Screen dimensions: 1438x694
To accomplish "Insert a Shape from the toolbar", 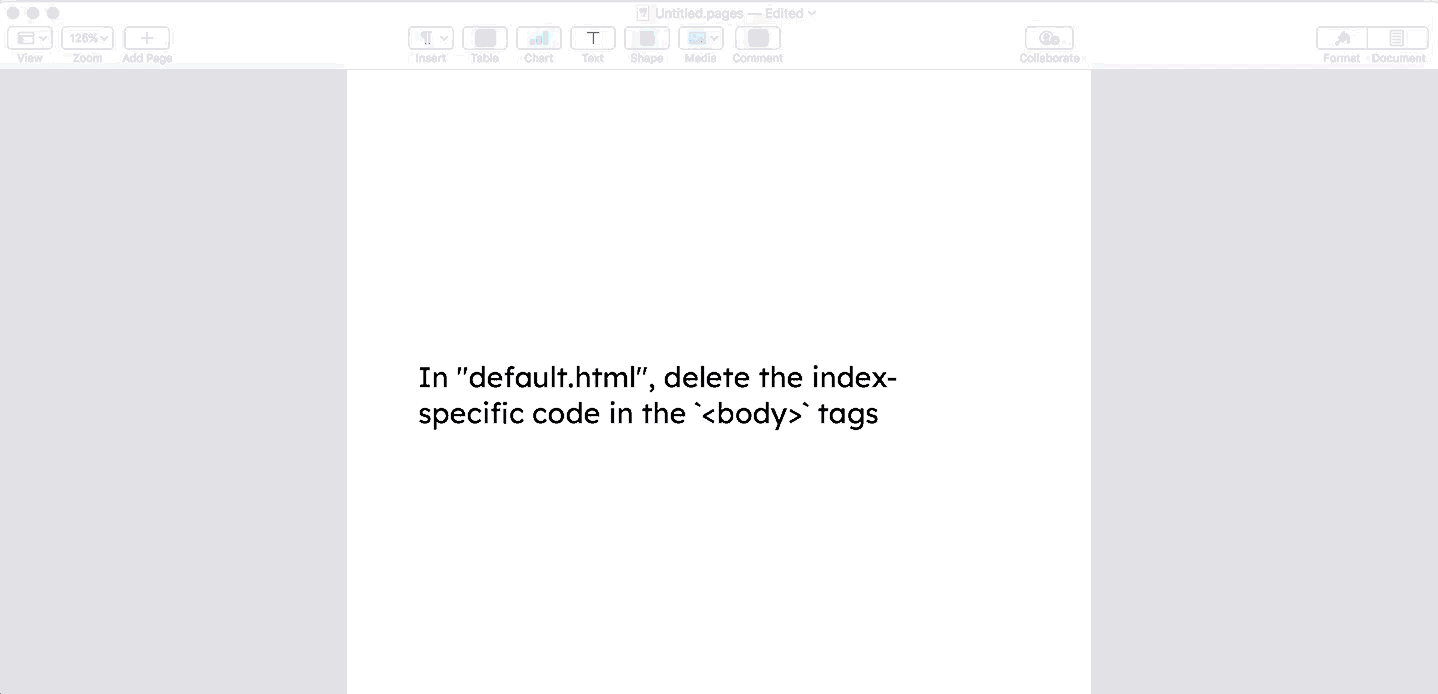I will click(647, 38).
